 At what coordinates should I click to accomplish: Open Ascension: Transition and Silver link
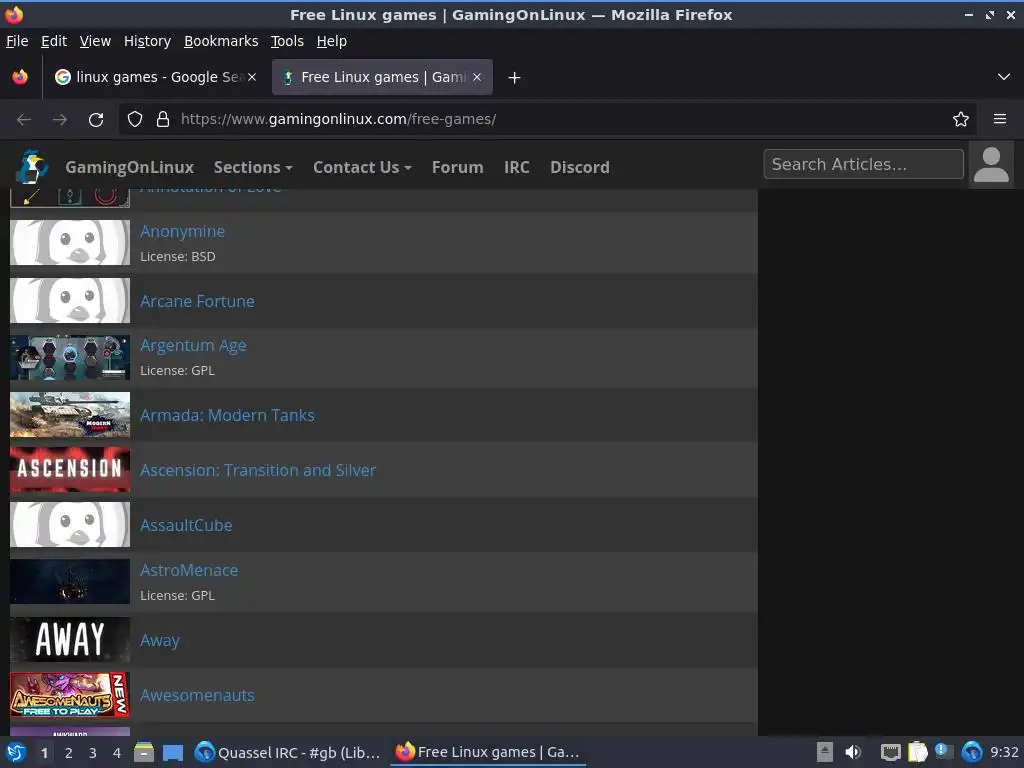click(258, 470)
